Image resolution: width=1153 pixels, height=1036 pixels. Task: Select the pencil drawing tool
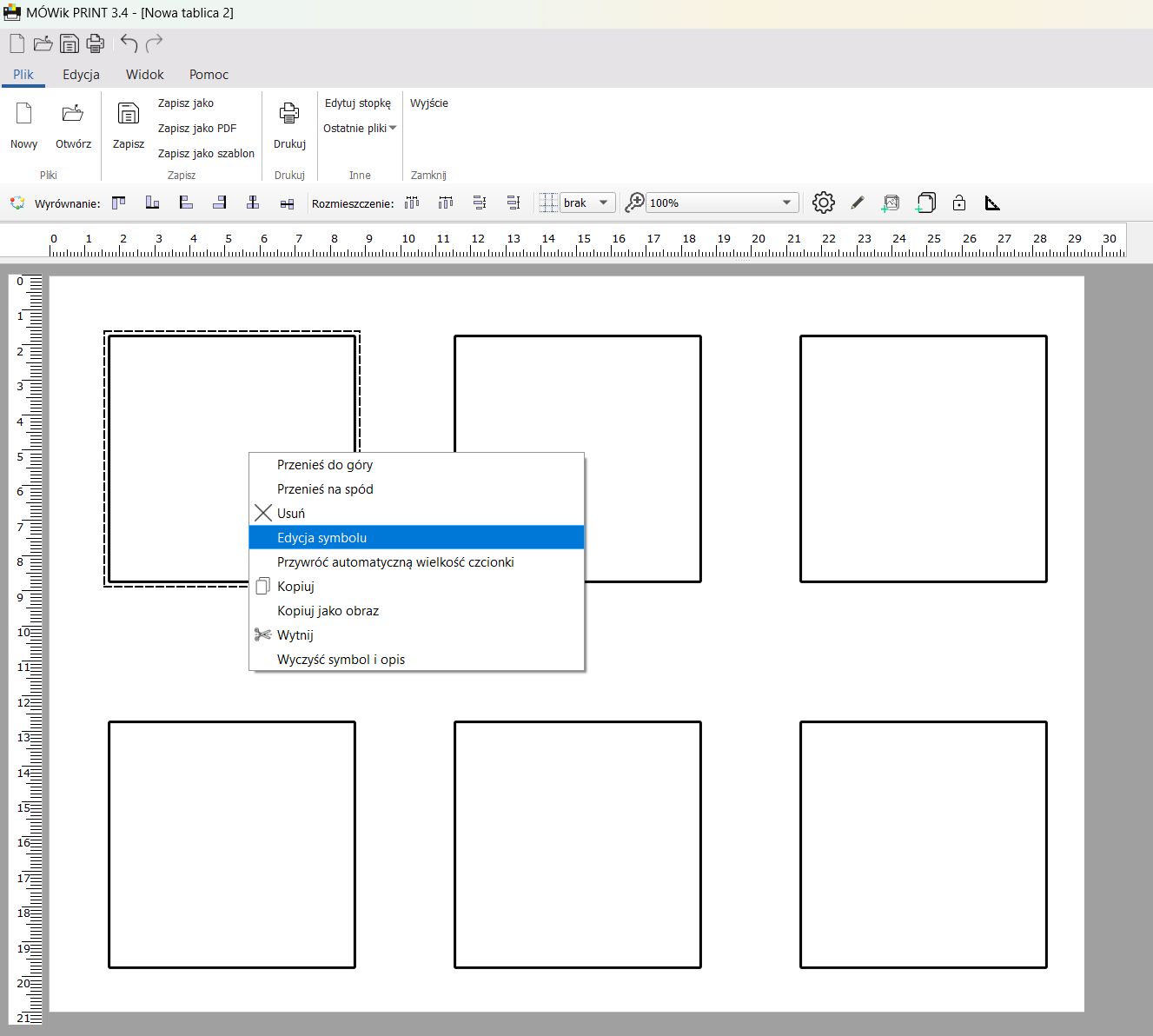(x=858, y=203)
